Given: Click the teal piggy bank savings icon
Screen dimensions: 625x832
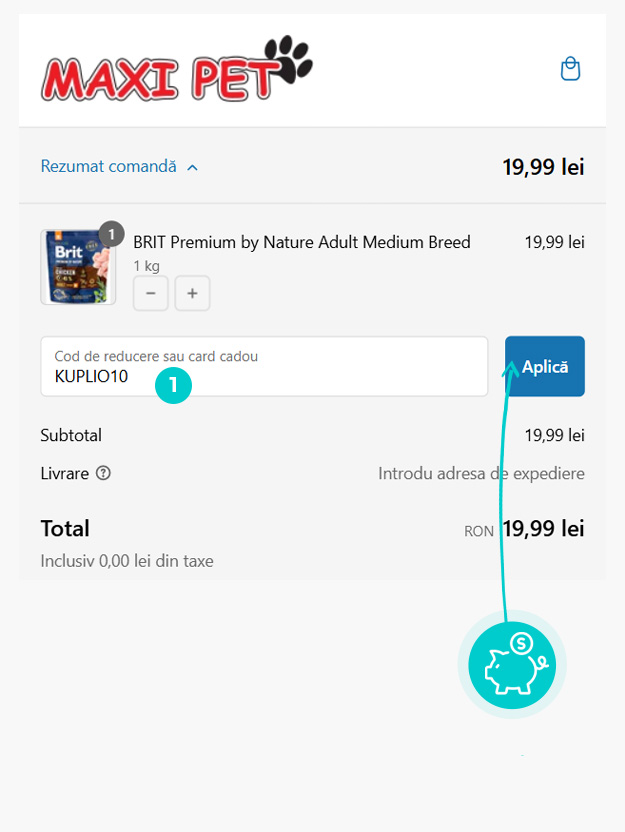Looking at the screenshot, I should [x=512, y=665].
